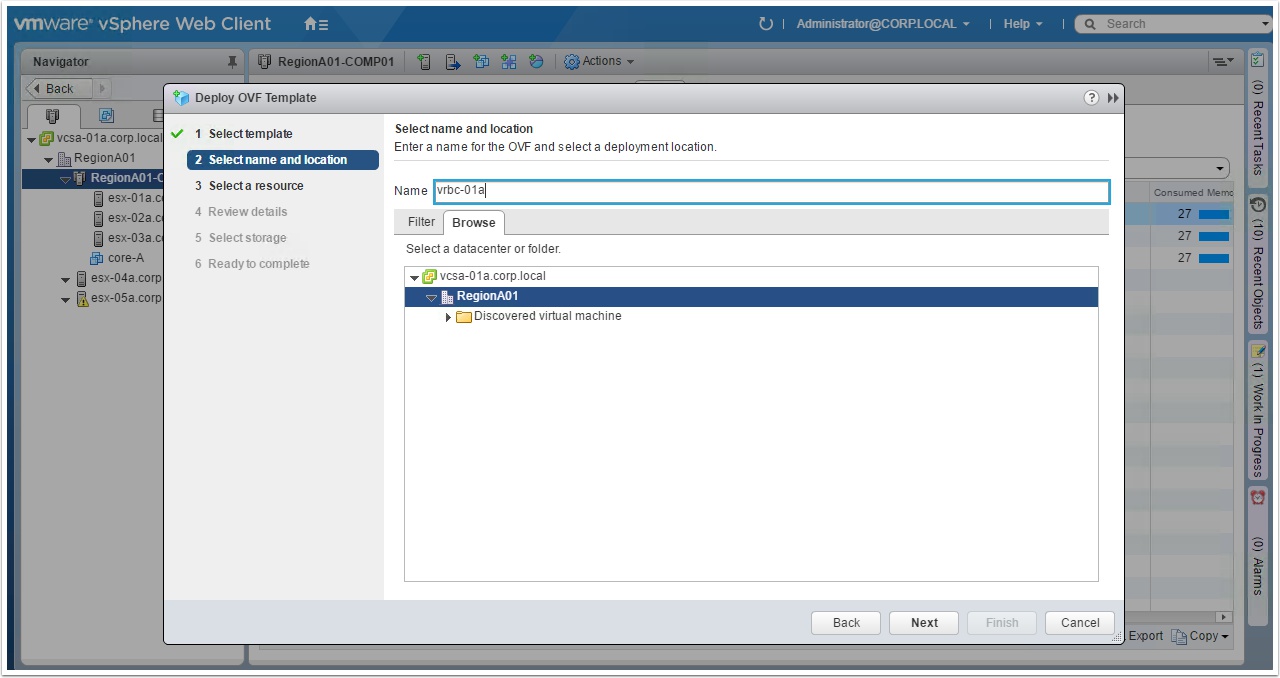Screen dimensions: 1280x678
Task: Click the esx-05a host warning icon
Action: pos(82,299)
